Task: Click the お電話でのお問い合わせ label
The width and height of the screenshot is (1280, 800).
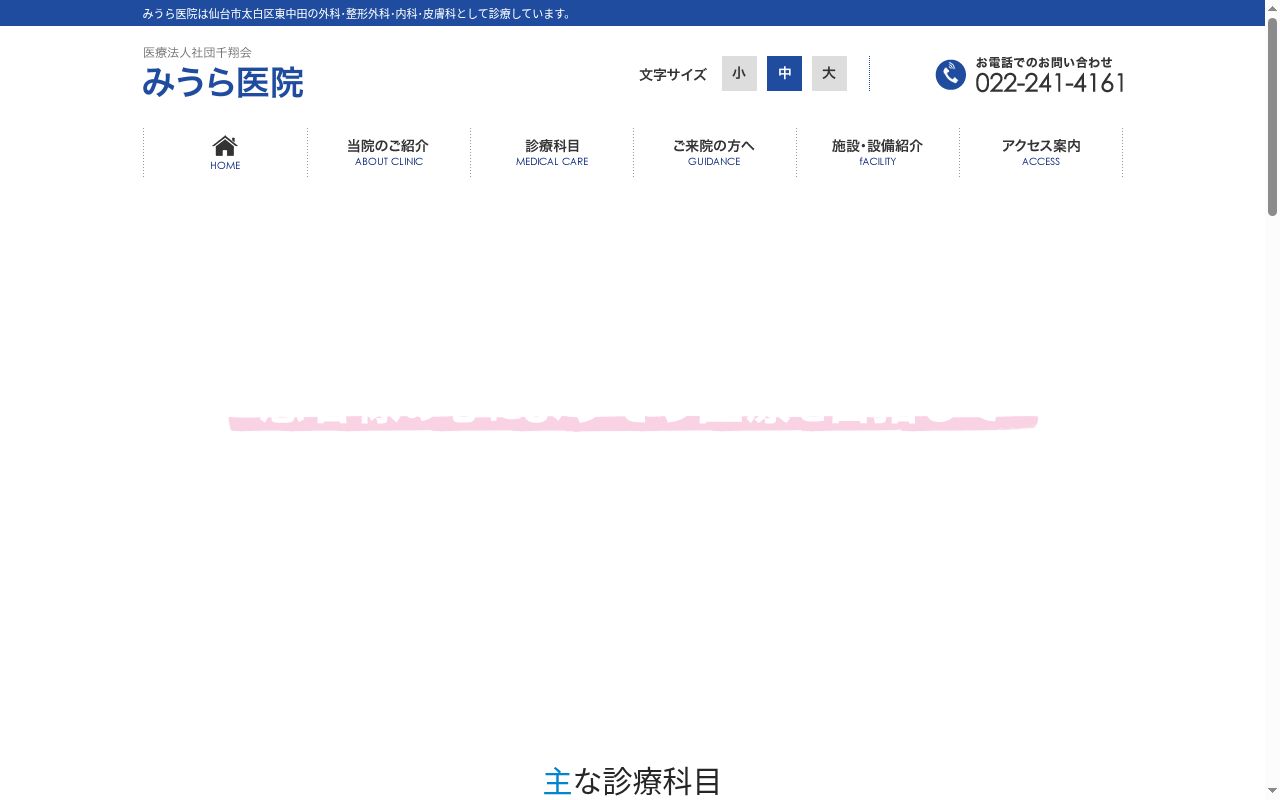Action: coord(1044,62)
